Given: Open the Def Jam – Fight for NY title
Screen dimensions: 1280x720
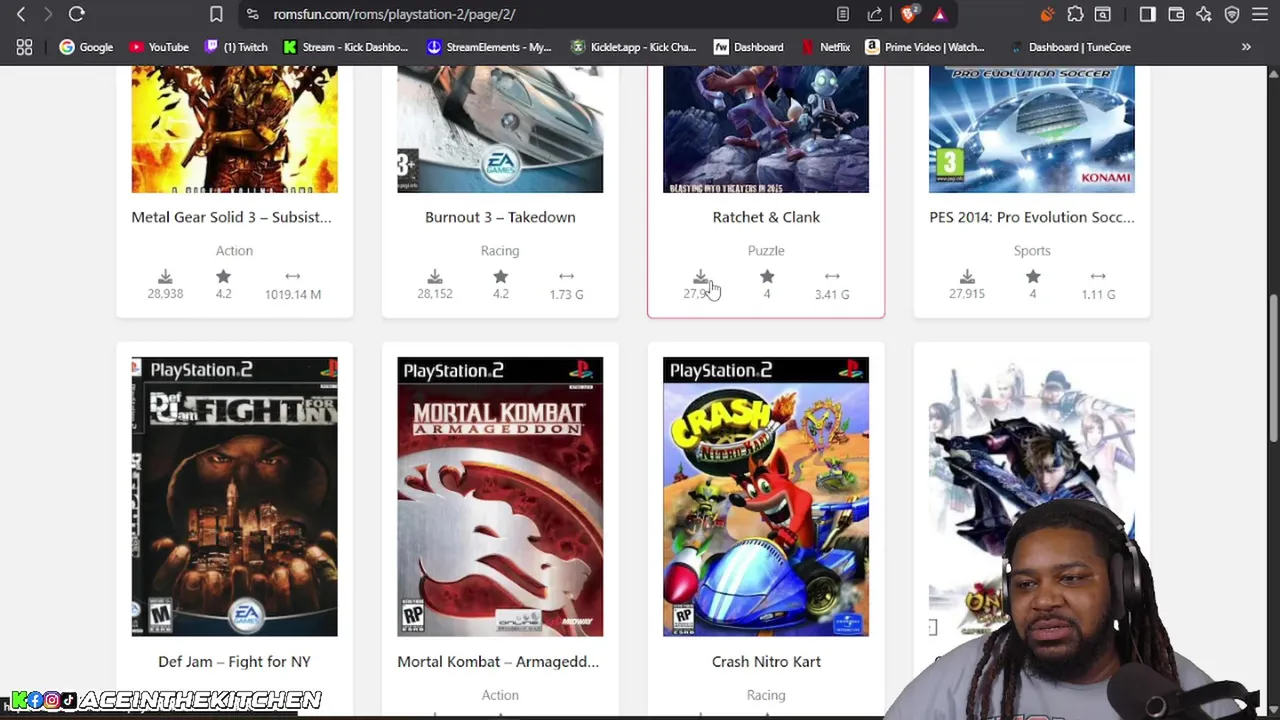Looking at the screenshot, I should click(x=234, y=662).
